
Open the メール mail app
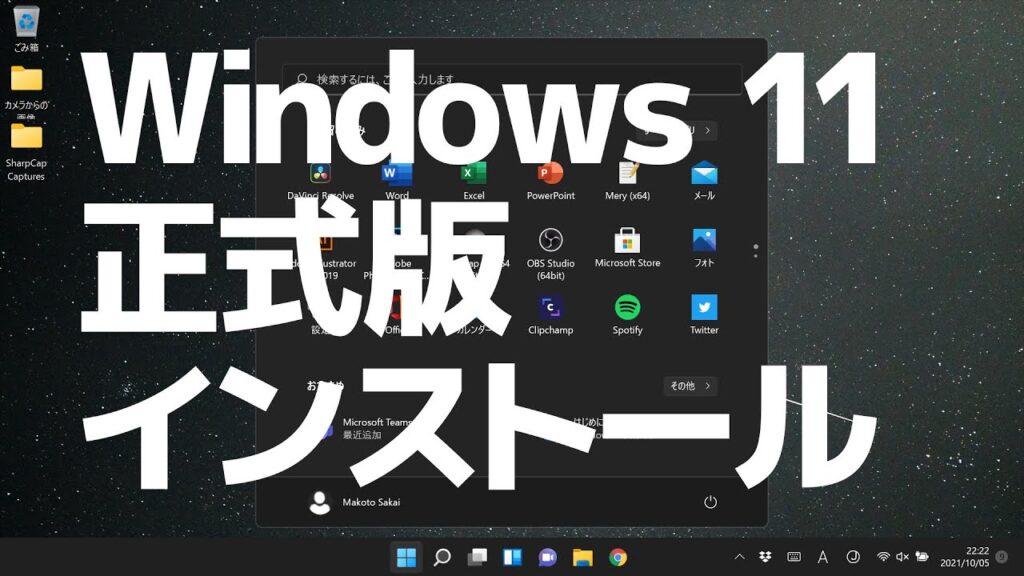[704, 181]
